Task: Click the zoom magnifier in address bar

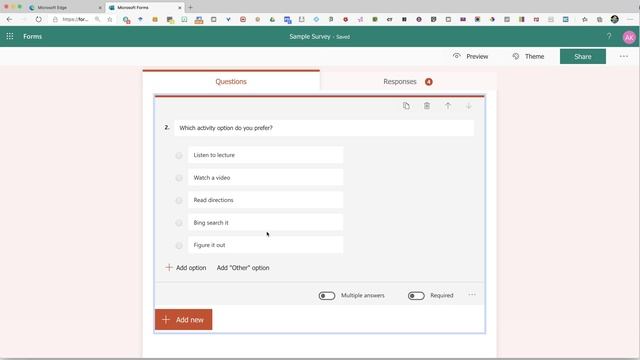Action: [x=97, y=19]
